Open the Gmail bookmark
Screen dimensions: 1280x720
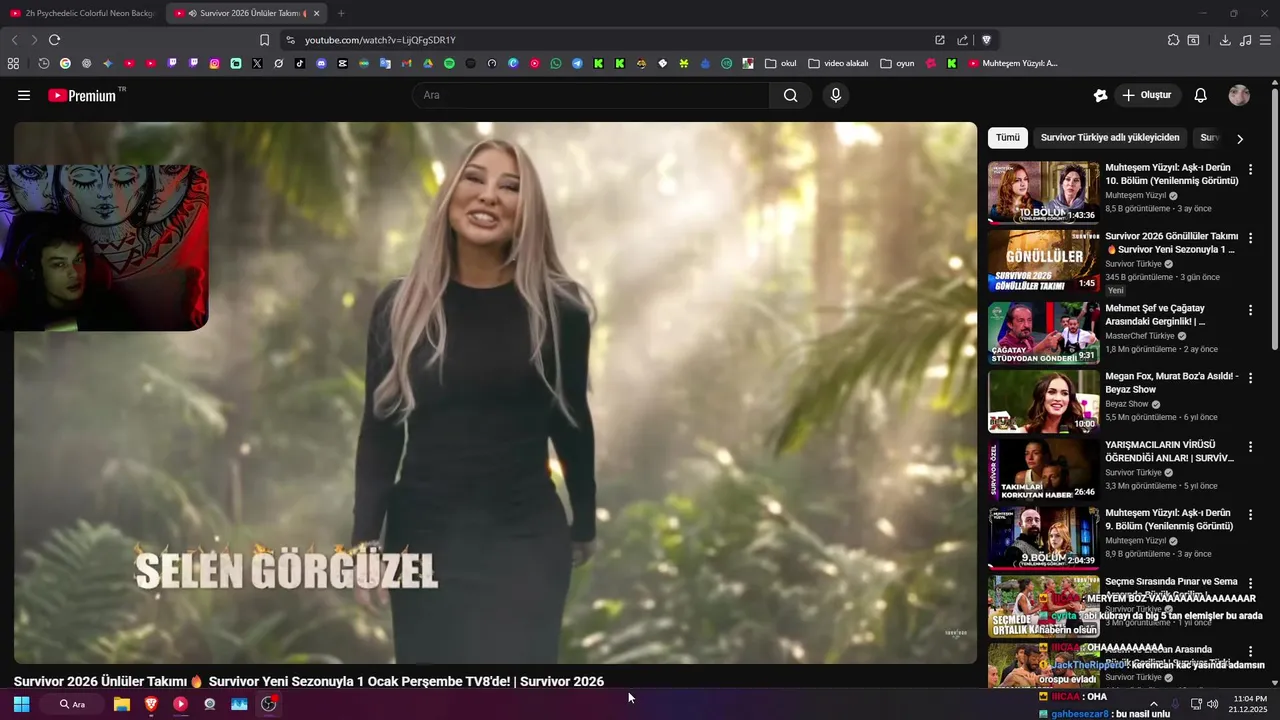407,63
